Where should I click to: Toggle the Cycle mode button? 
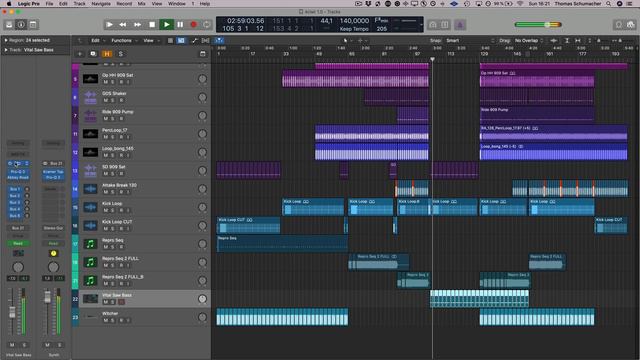207,25
